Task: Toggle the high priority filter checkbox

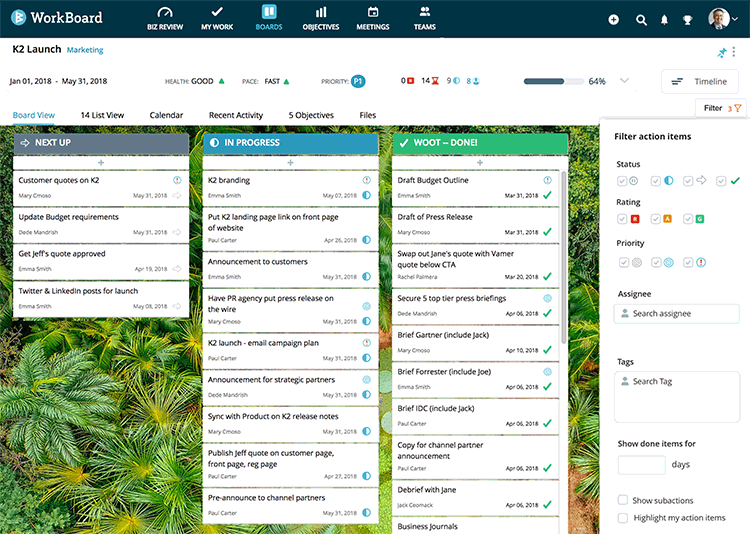Action: pos(688,262)
